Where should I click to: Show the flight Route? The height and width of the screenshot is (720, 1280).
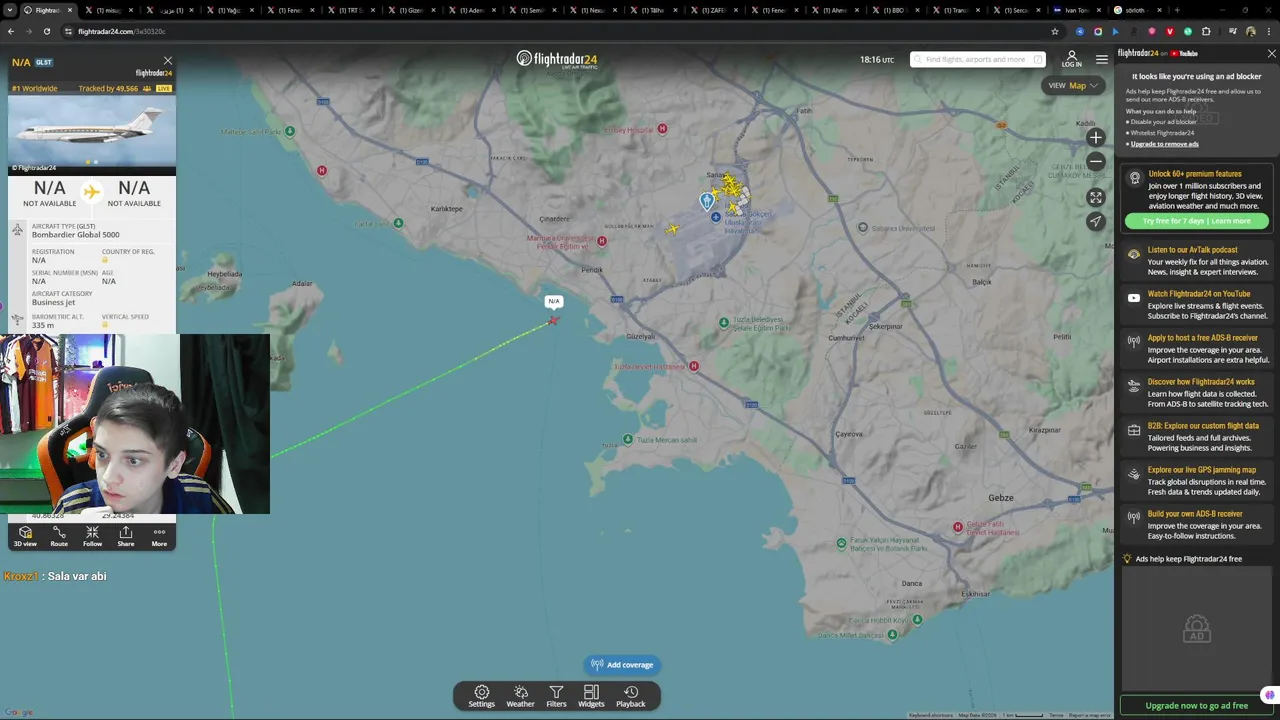59,537
